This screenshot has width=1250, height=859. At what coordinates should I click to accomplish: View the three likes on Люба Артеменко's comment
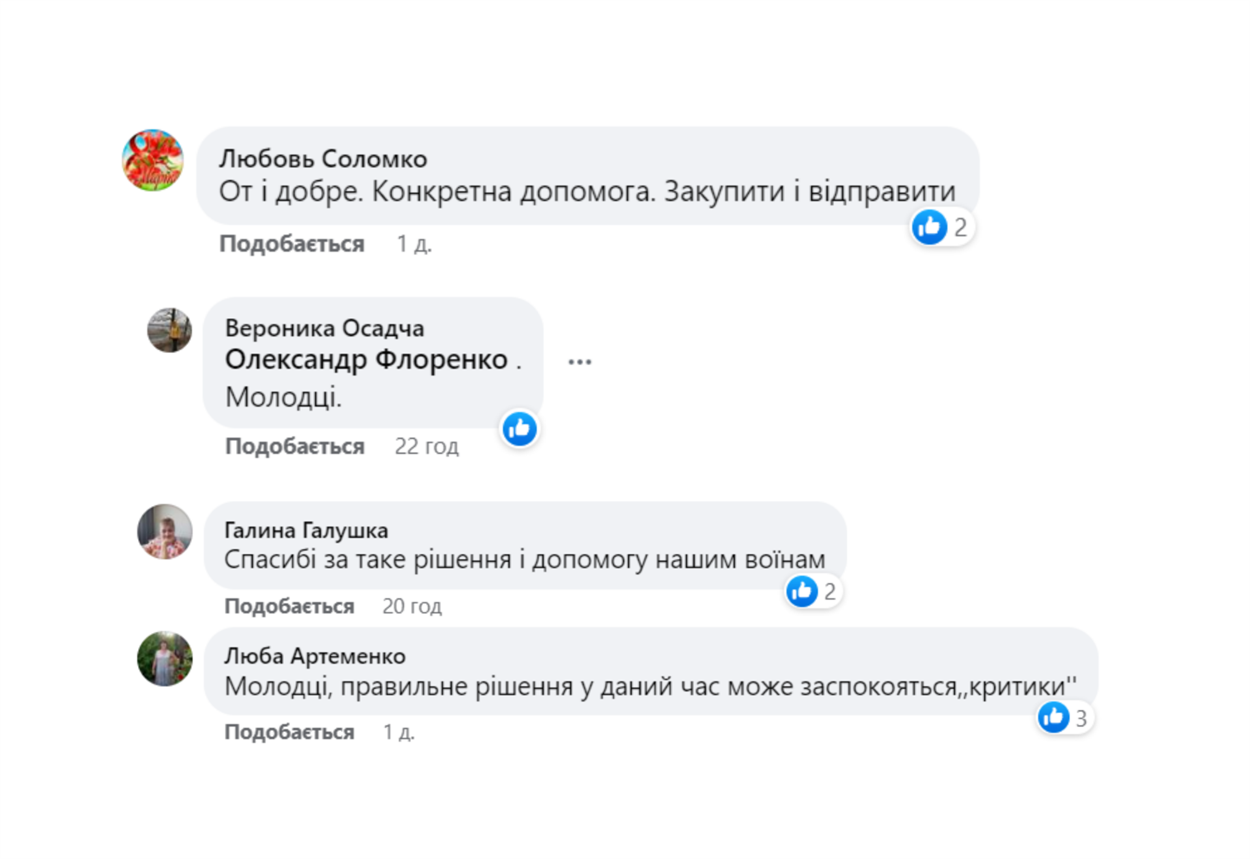1065,717
